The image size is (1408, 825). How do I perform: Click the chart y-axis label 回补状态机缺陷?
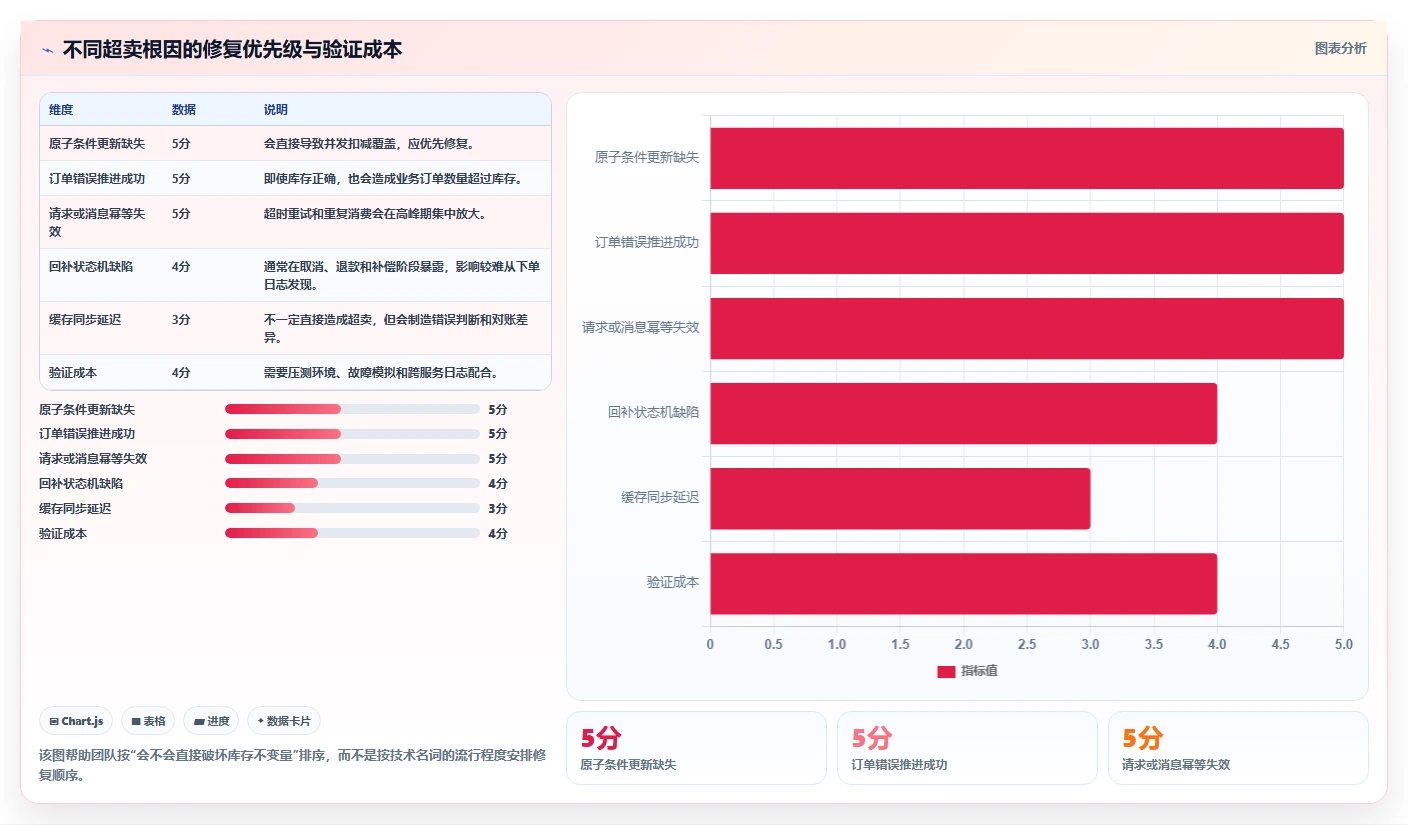tap(653, 413)
